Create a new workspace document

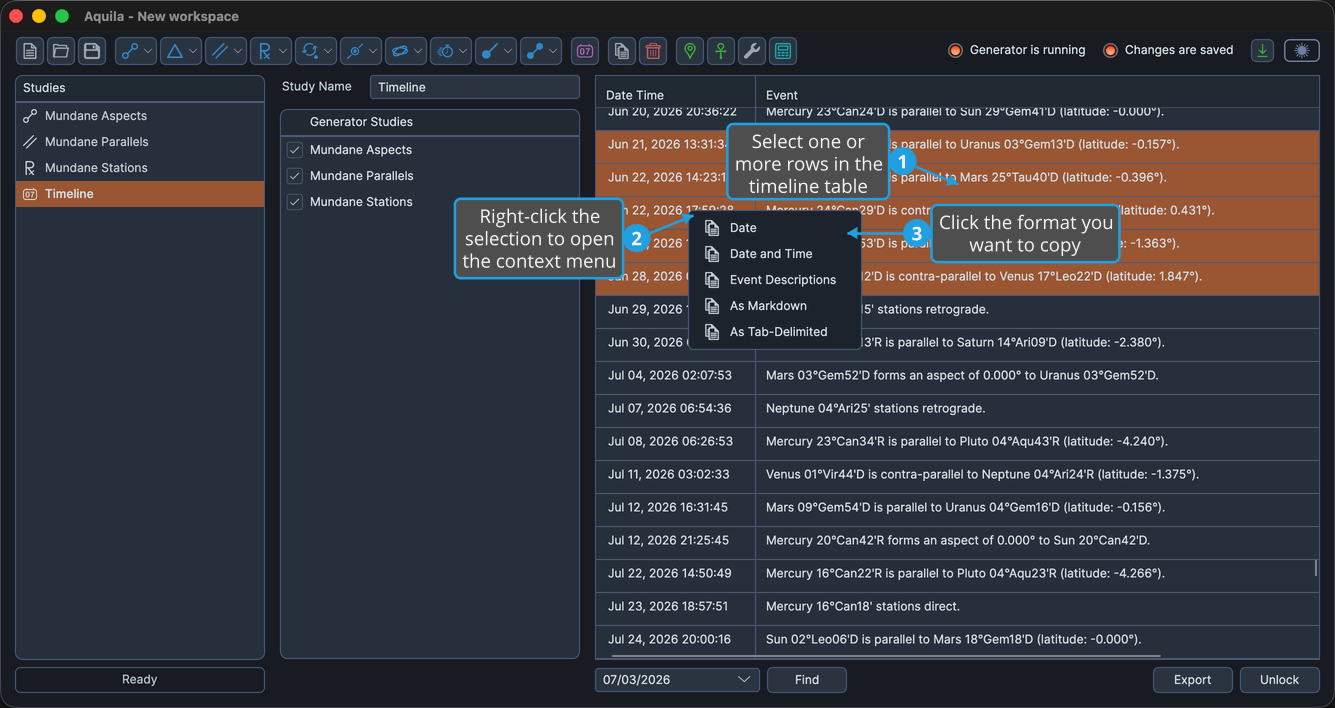[x=30, y=51]
